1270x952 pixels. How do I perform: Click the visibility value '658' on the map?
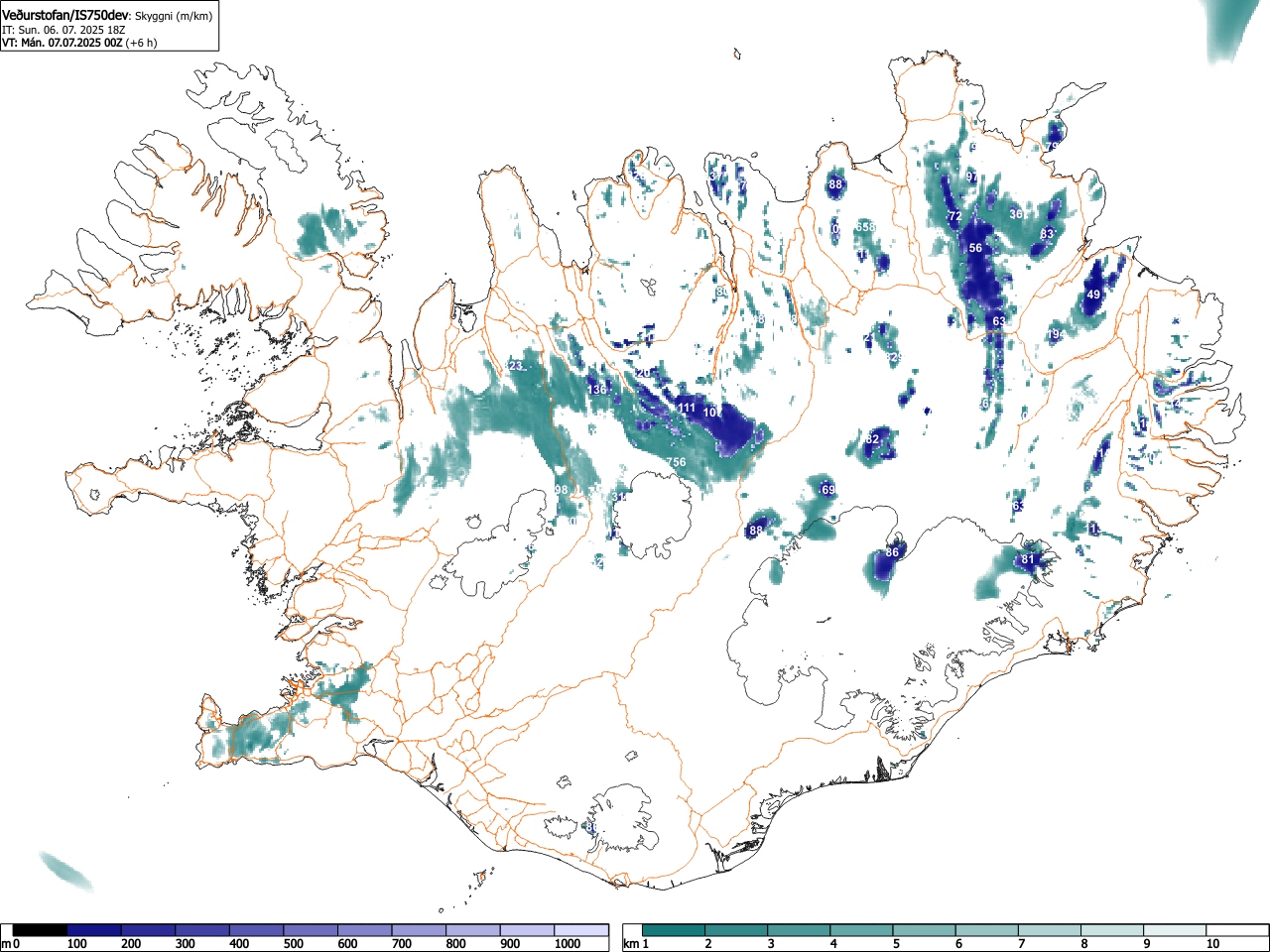(x=866, y=227)
